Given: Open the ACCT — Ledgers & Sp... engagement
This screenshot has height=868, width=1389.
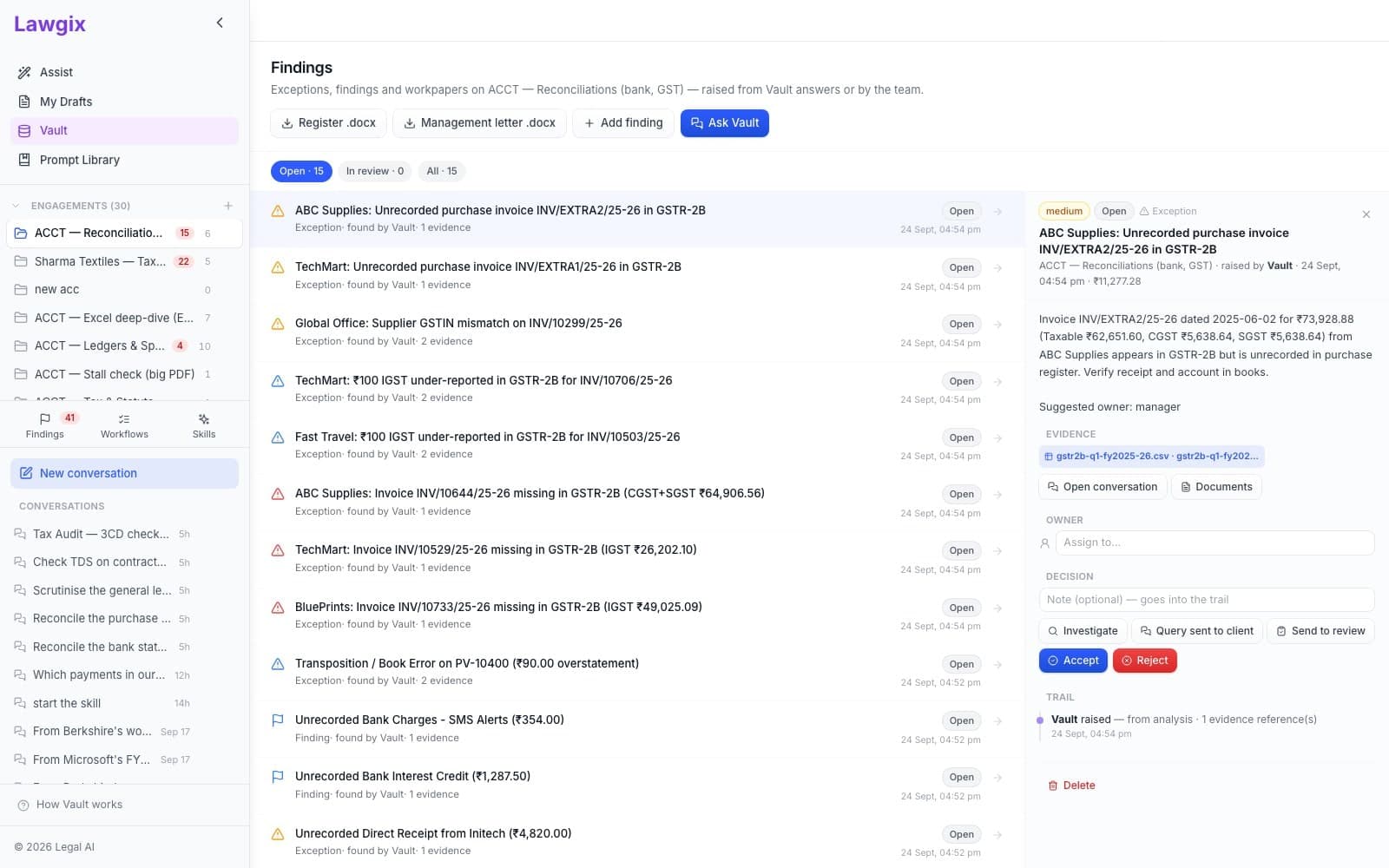Looking at the screenshot, I should [124, 345].
